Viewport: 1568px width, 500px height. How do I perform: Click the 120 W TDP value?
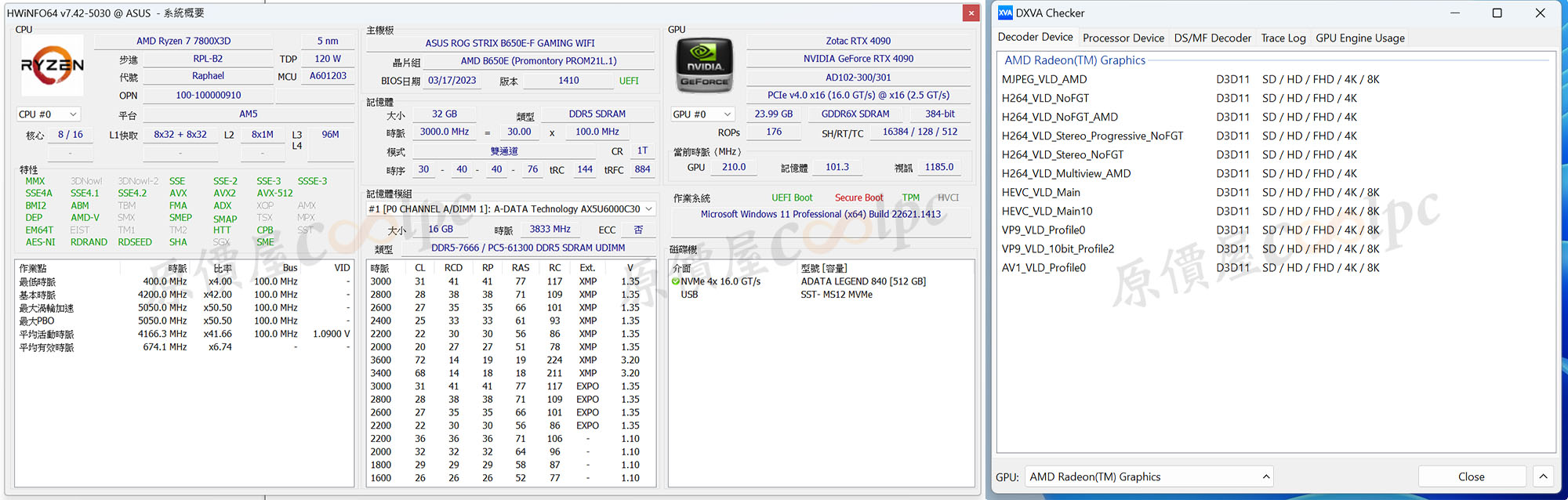328,59
